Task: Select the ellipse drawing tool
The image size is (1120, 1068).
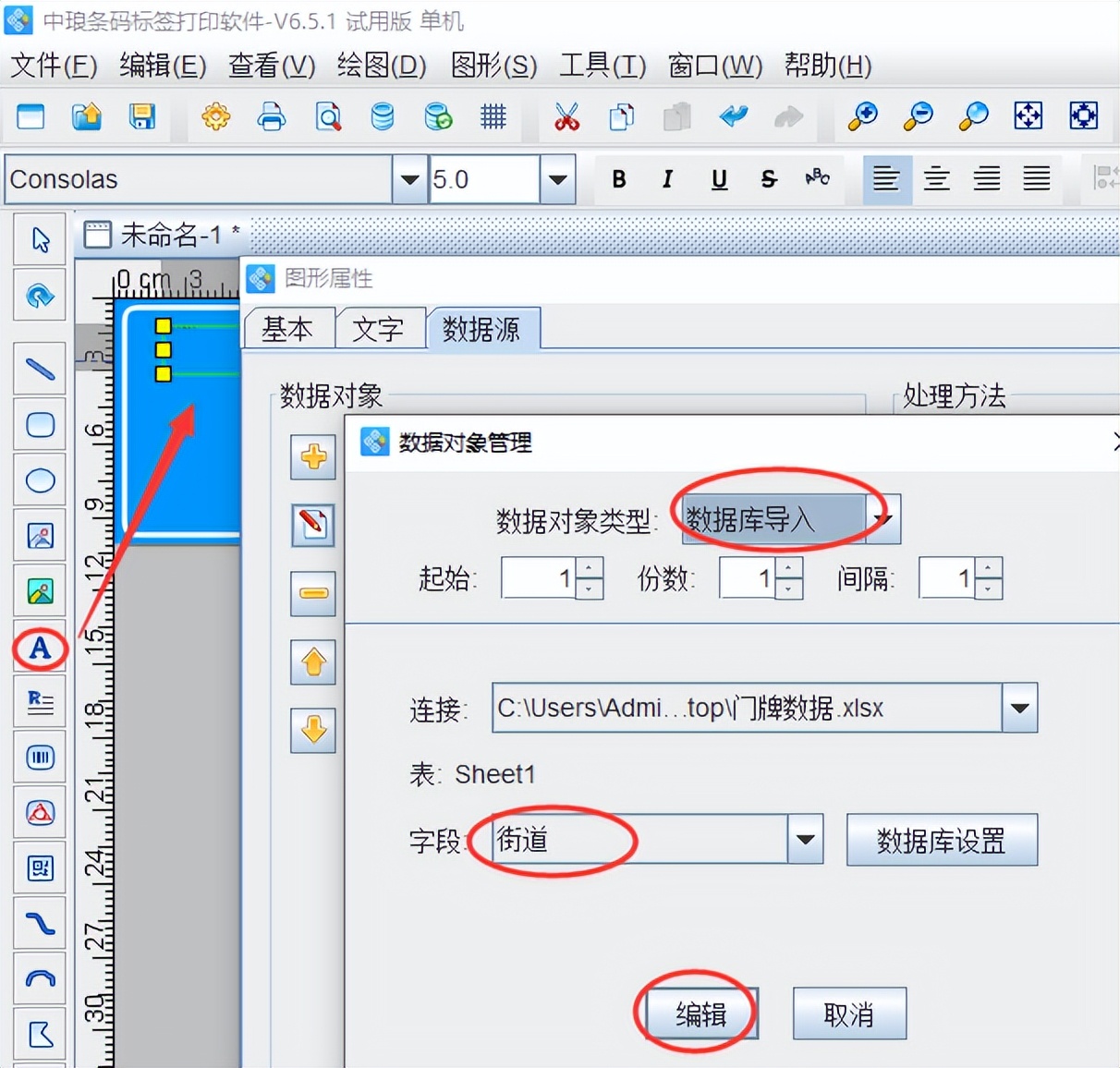Action: coord(40,480)
